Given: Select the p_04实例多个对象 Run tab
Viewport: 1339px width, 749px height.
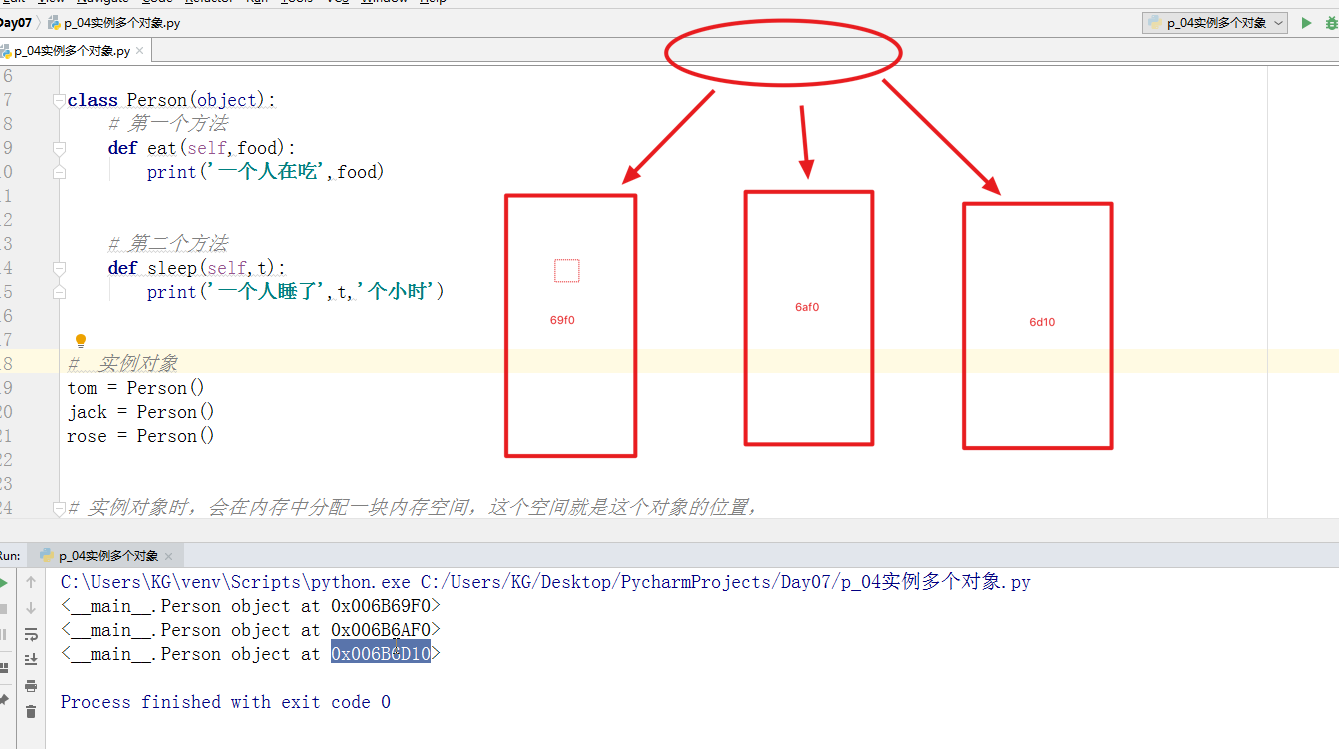Looking at the screenshot, I should pos(107,556).
